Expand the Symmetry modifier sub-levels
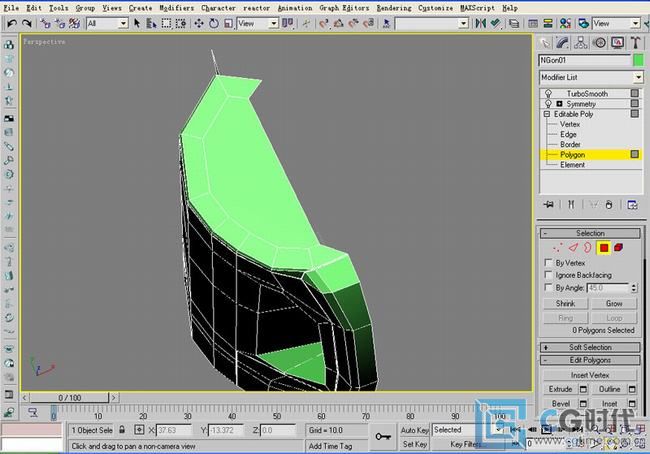The image size is (650, 454). (559, 104)
